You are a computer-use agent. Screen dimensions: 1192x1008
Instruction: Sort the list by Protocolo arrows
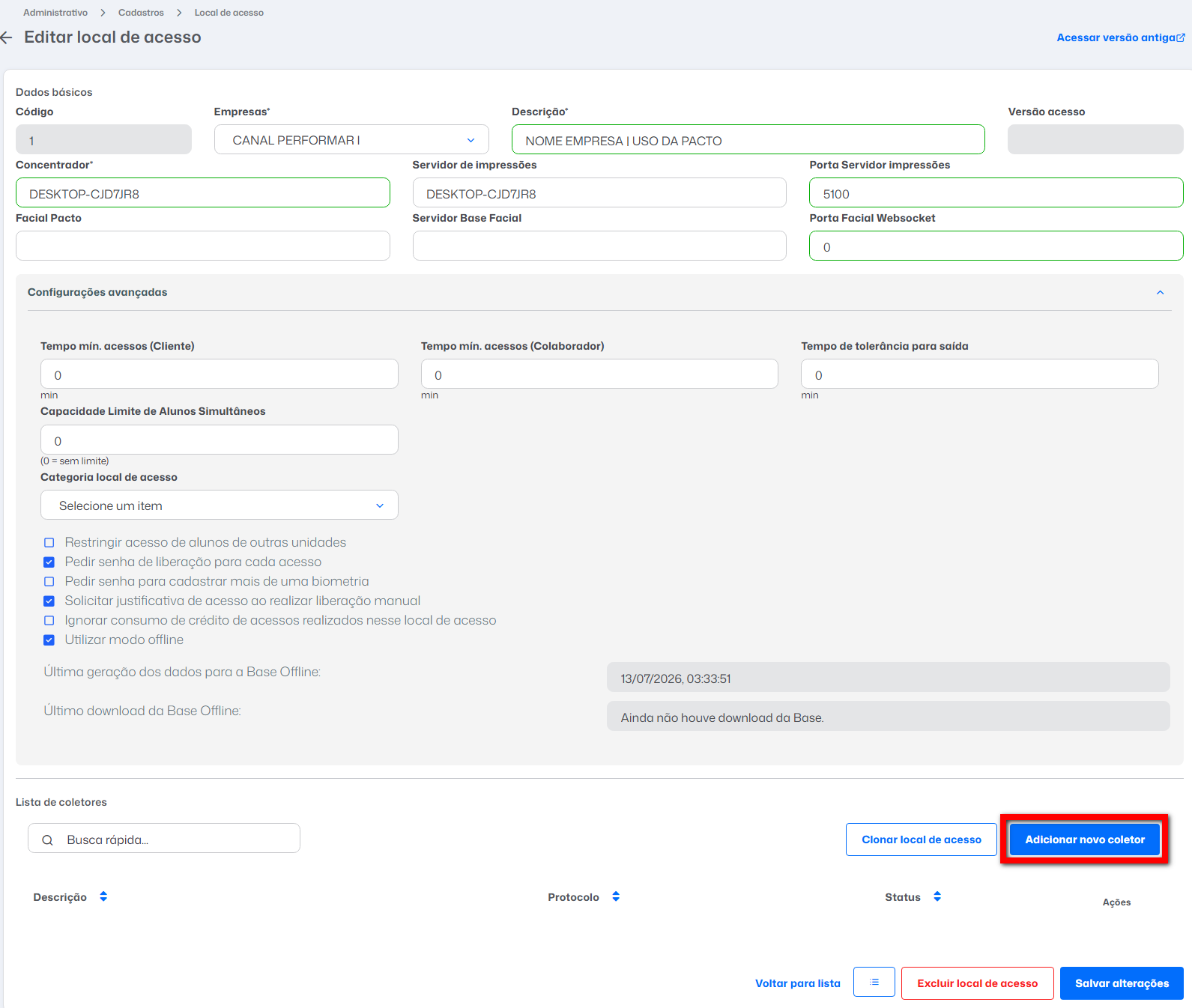point(616,896)
